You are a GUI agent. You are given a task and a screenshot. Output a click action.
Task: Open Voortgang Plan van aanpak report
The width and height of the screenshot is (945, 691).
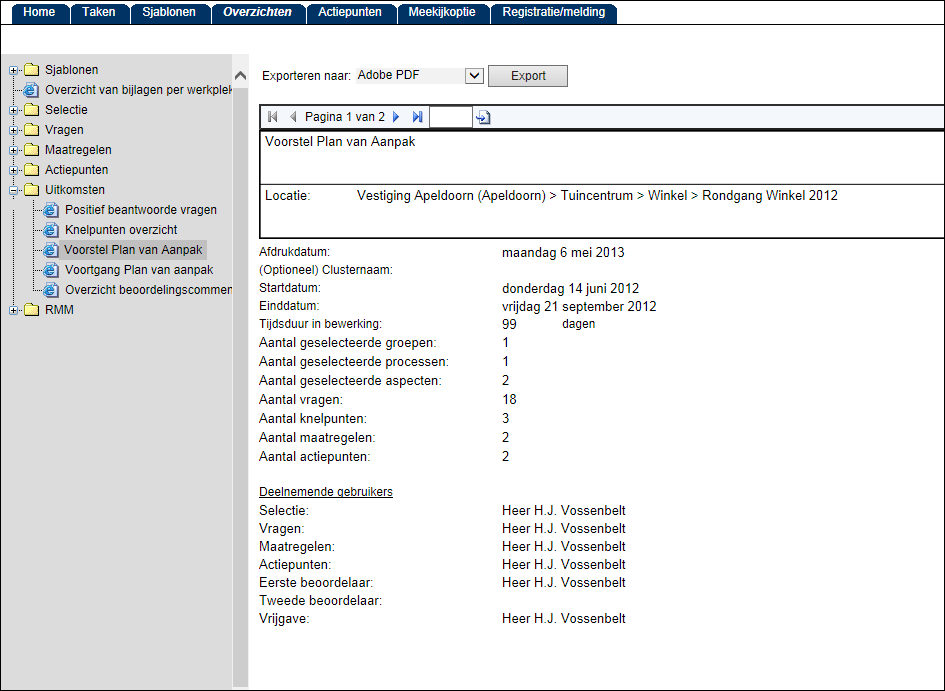point(138,270)
